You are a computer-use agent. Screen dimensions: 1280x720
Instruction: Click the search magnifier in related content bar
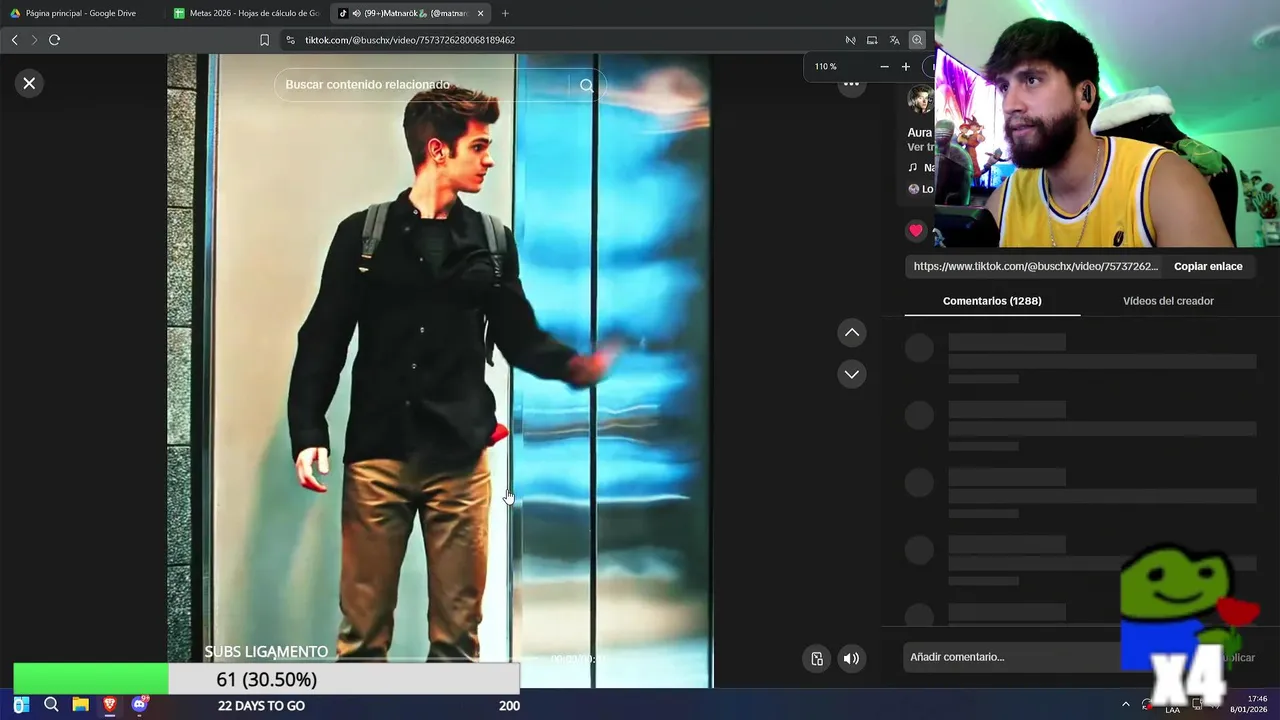coord(587,85)
